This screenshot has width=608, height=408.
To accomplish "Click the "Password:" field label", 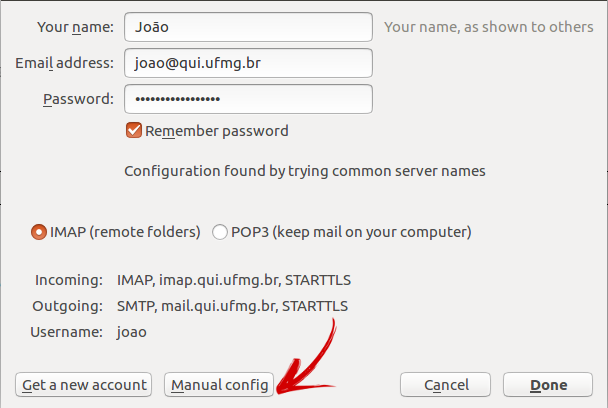I will pos(78,99).
